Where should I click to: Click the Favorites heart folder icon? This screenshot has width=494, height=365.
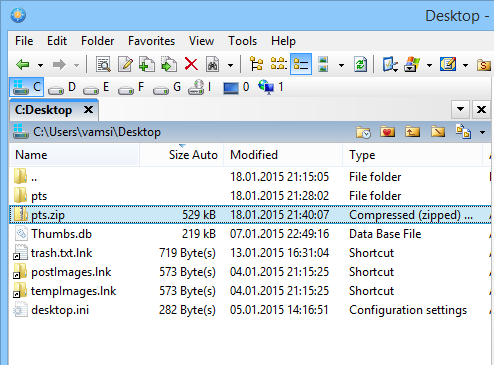point(387,132)
